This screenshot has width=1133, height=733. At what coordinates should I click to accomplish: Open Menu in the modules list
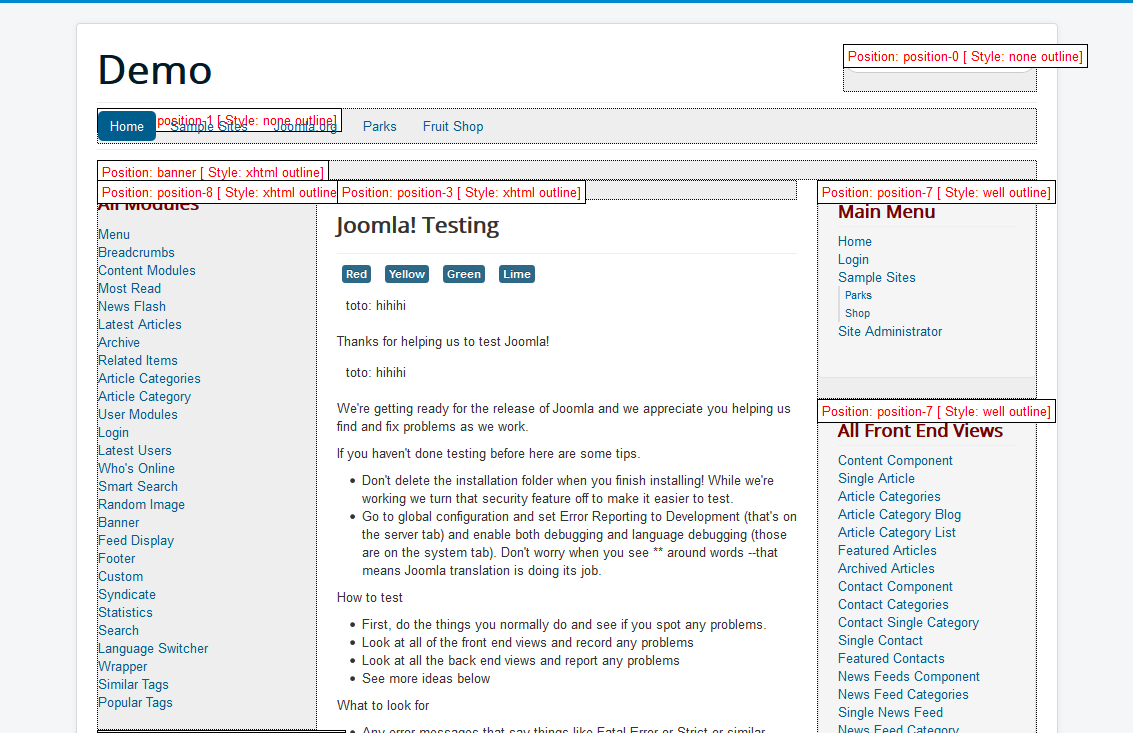pyautogui.click(x=114, y=234)
